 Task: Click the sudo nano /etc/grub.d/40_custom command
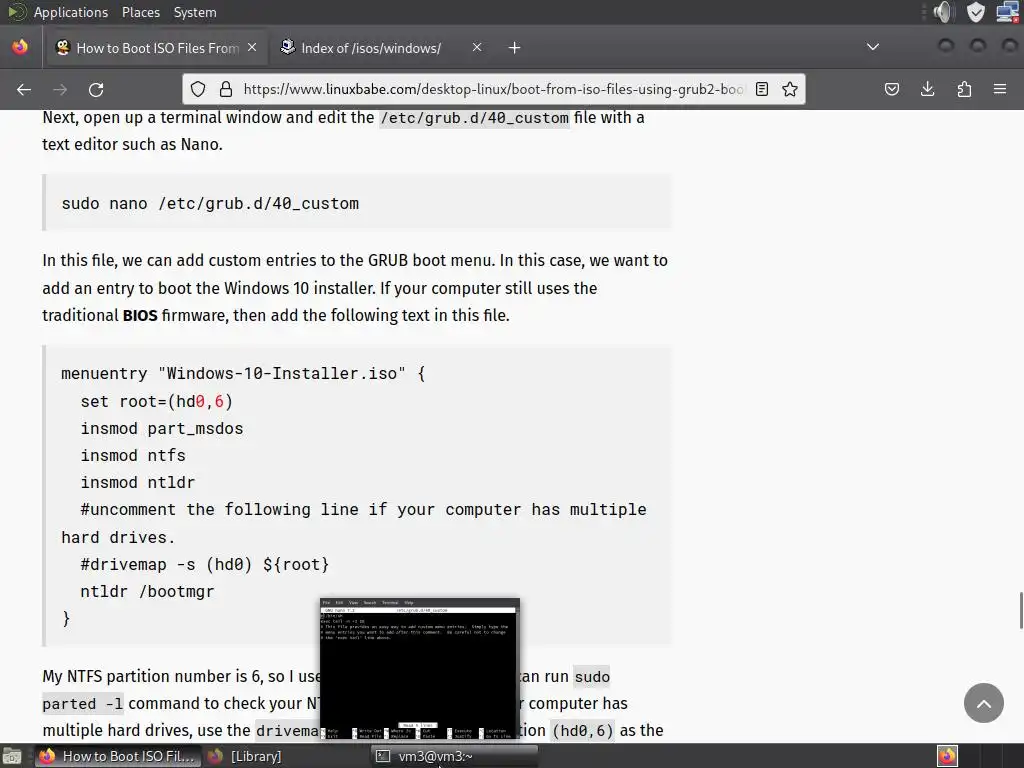click(x=210, y=203)
